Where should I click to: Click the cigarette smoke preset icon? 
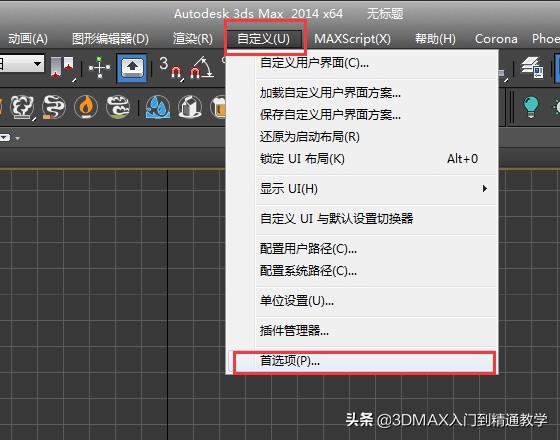pyautogui.click(x=54, y=107)
